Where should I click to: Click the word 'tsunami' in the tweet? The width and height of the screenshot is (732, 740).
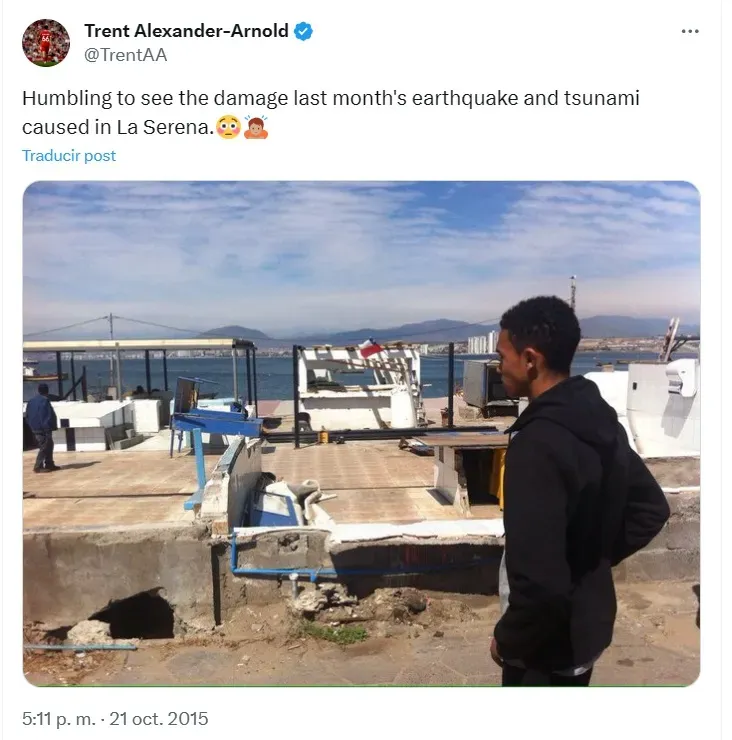(x=602, y=98)
